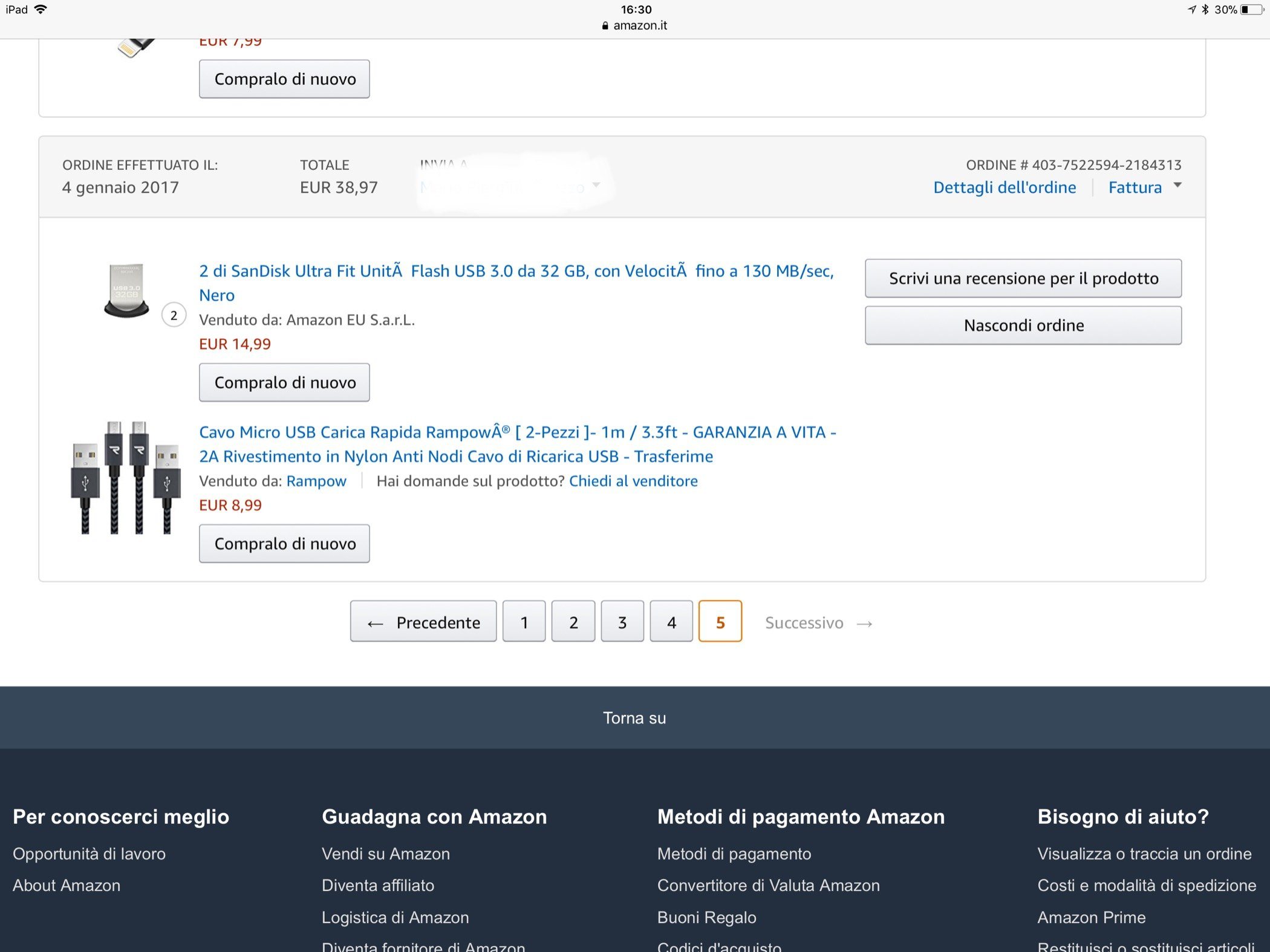Viewport: 1270px width, 952px height.
Task: Click the quantity badge 2 on SanDisk item
Action: [174, 315]
